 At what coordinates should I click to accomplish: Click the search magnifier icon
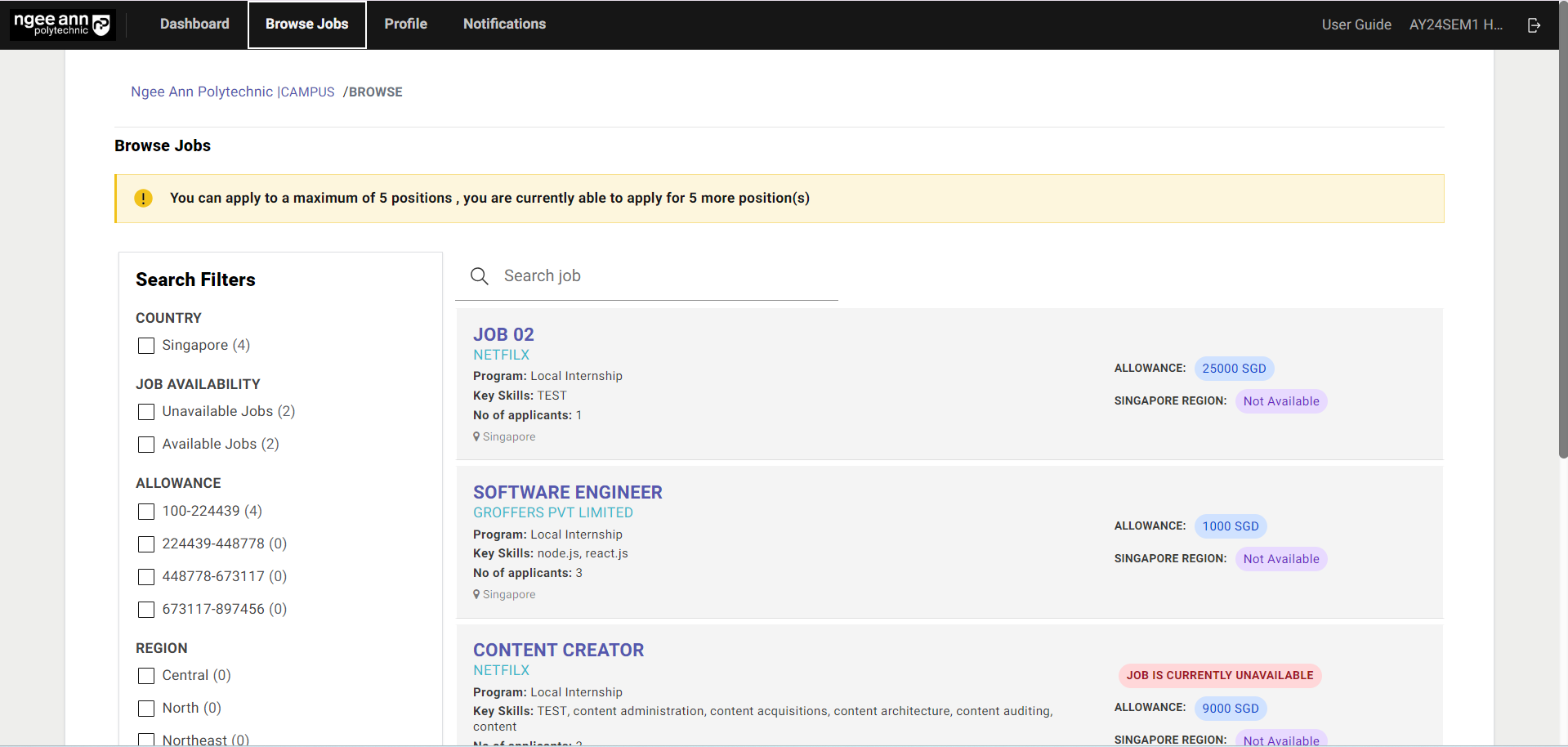coord(480,276)
